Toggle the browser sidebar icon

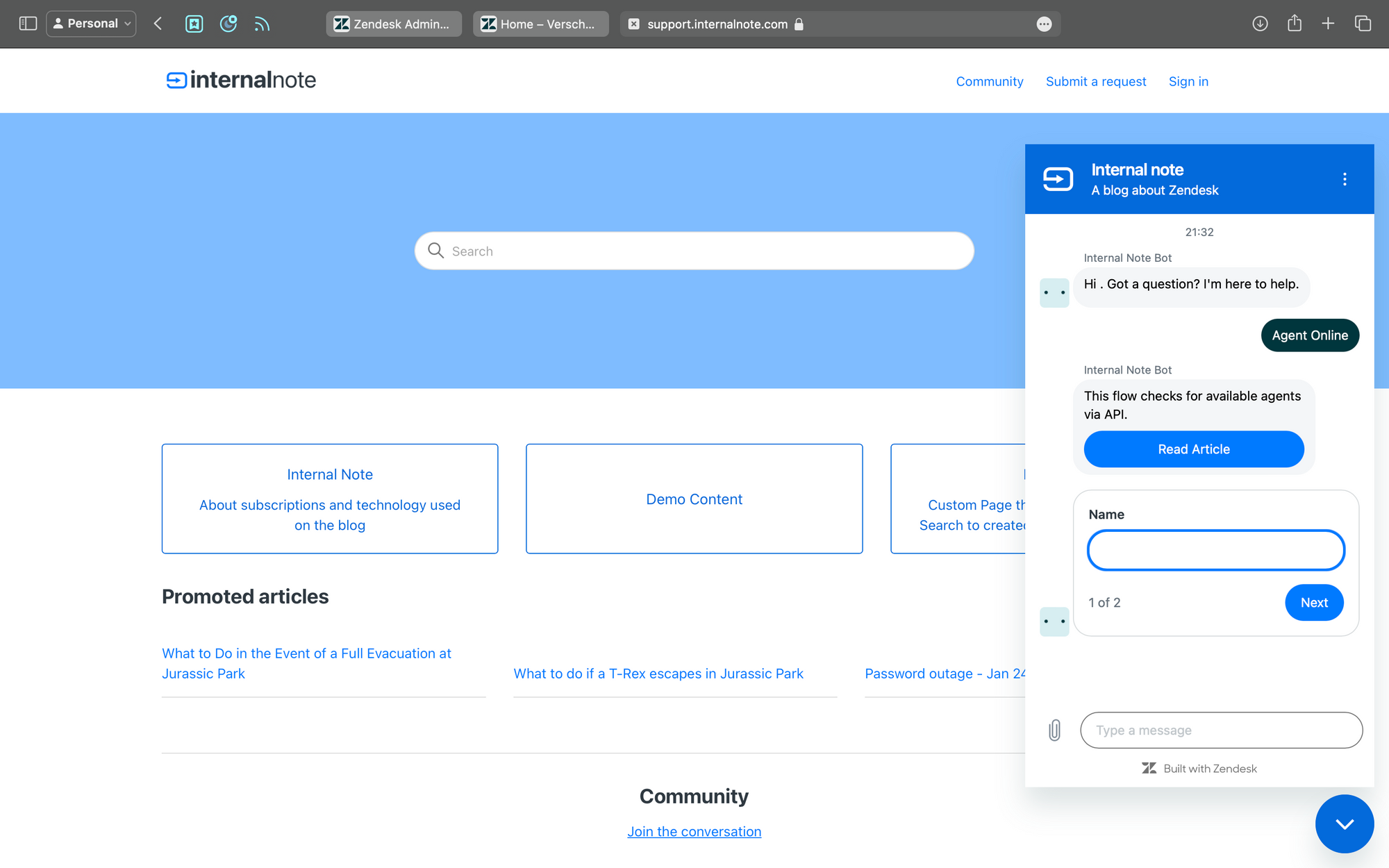28,24
